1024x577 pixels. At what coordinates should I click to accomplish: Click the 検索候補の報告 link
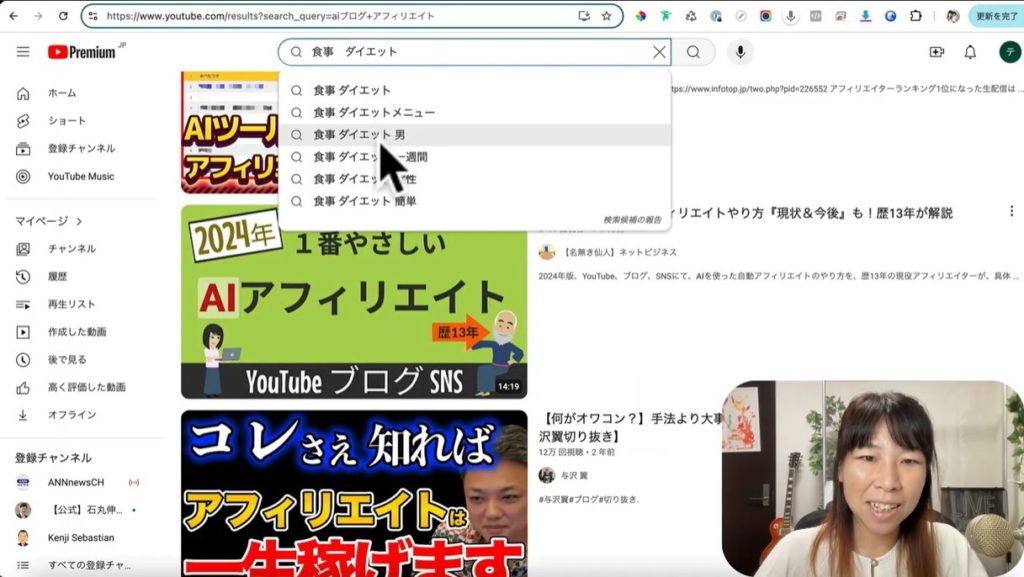(631, 220)
